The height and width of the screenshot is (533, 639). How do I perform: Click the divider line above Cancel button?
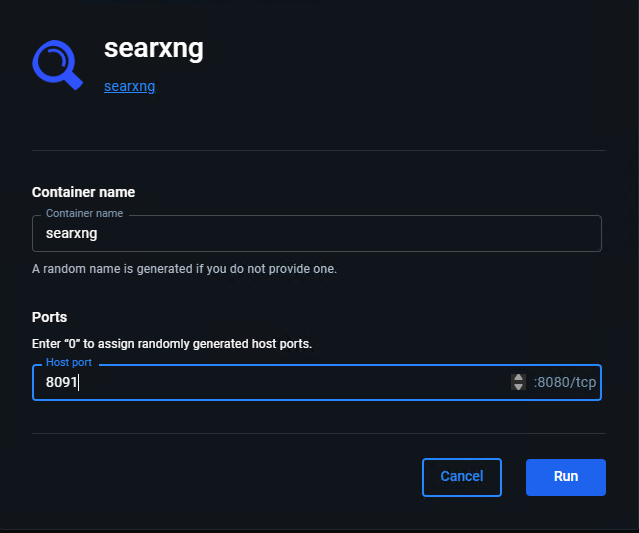318,434
